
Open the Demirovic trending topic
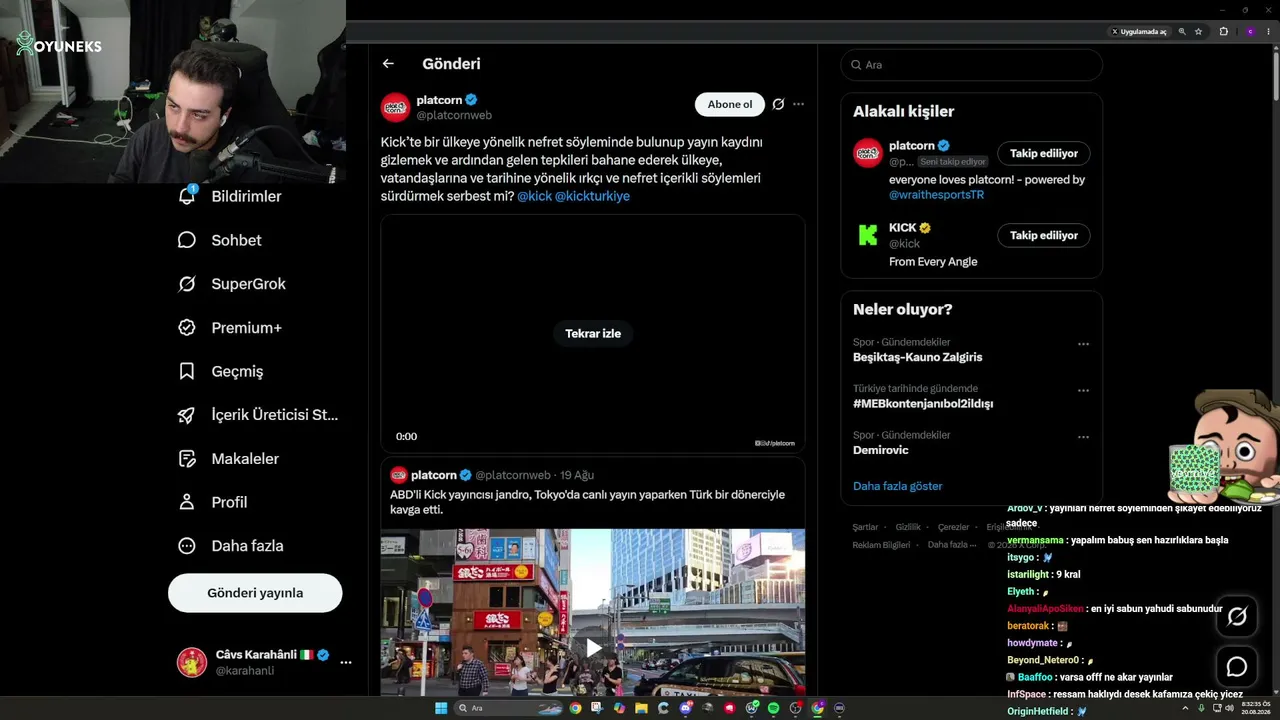pos(880,450)
